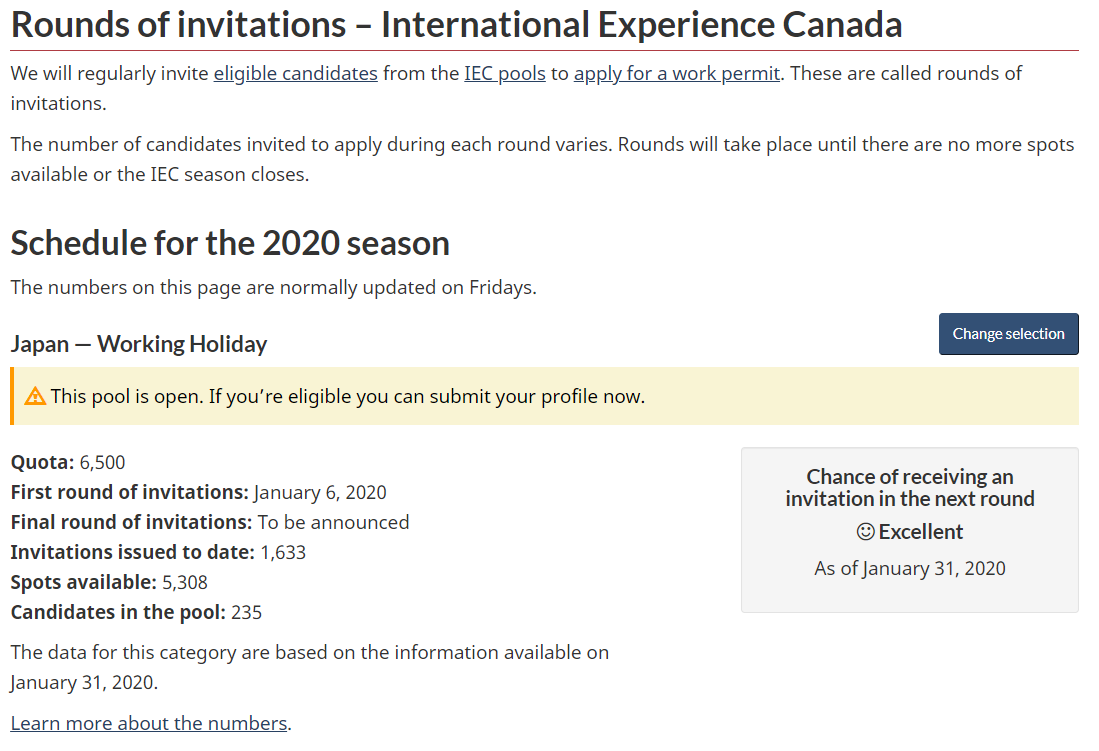Open the eligible candidates link
The height and width of the screenshot is (751, 1099).
[295, 74]
